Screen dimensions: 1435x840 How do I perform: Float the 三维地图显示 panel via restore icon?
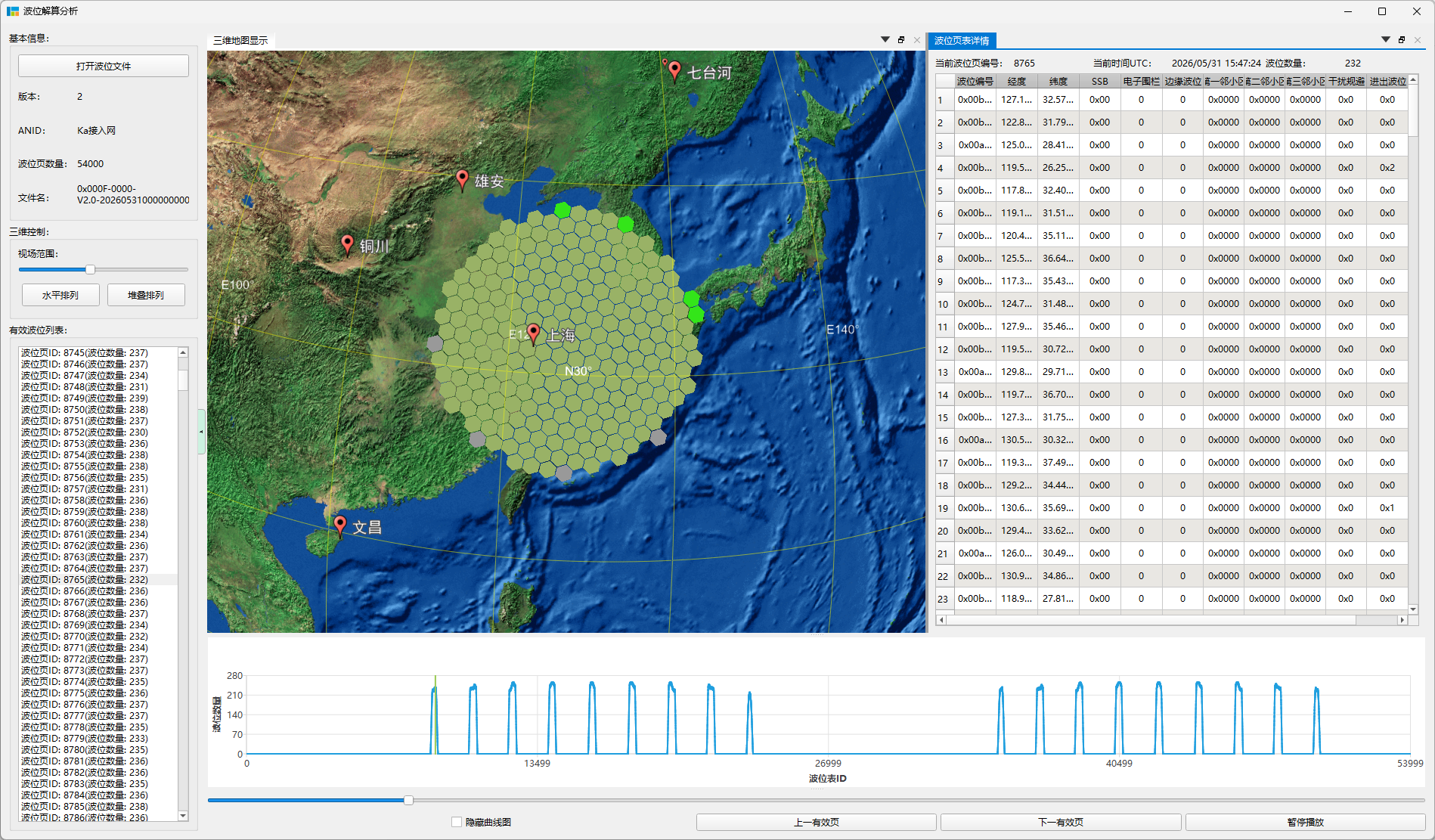(901, 40)
